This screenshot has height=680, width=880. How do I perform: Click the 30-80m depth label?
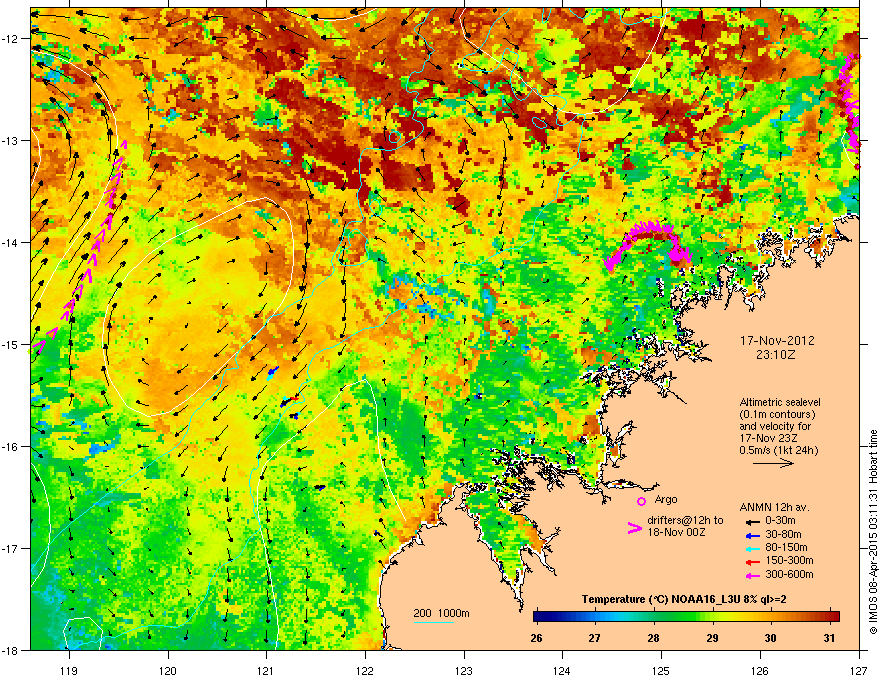point(783,535)
